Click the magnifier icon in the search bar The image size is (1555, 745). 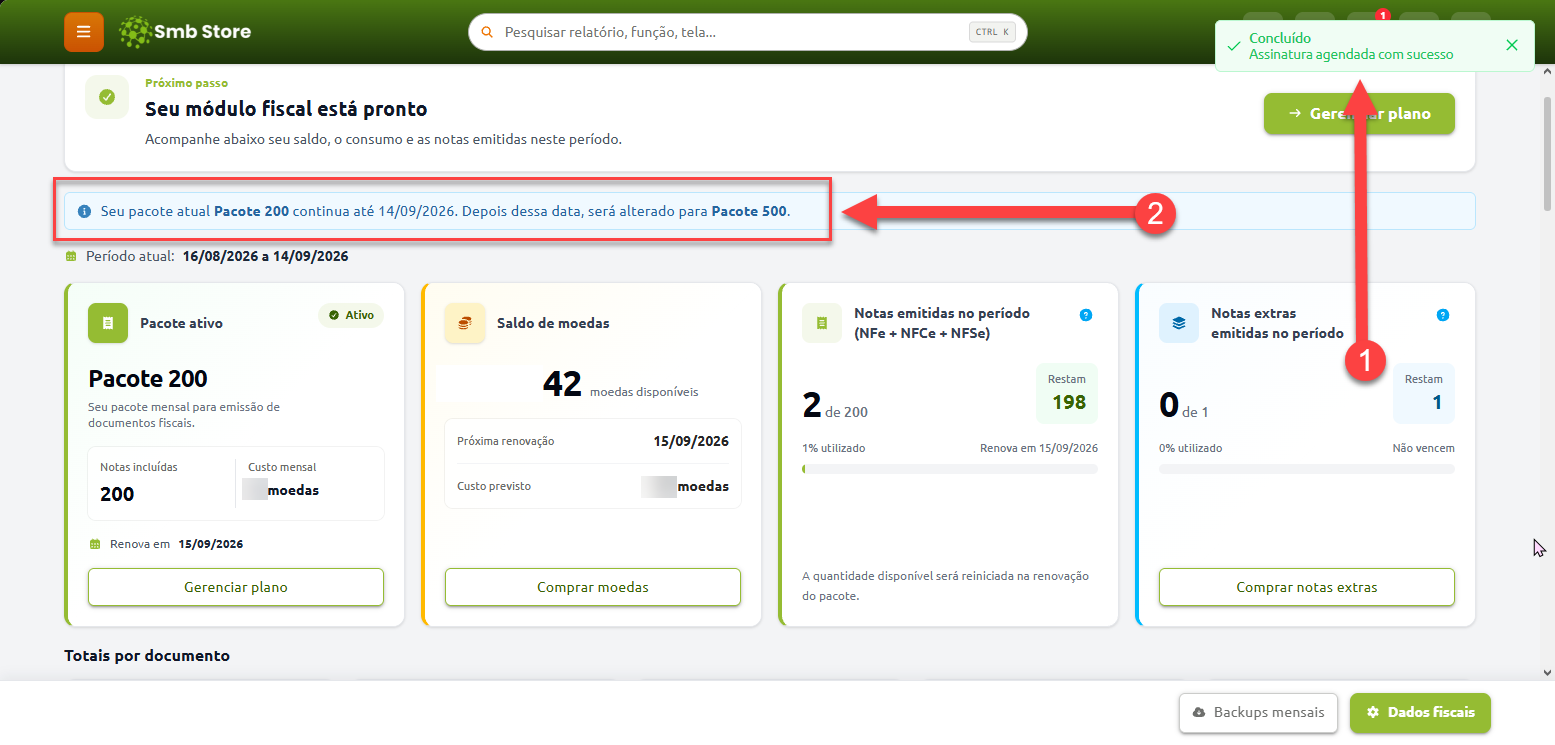(x=488, y=32)
